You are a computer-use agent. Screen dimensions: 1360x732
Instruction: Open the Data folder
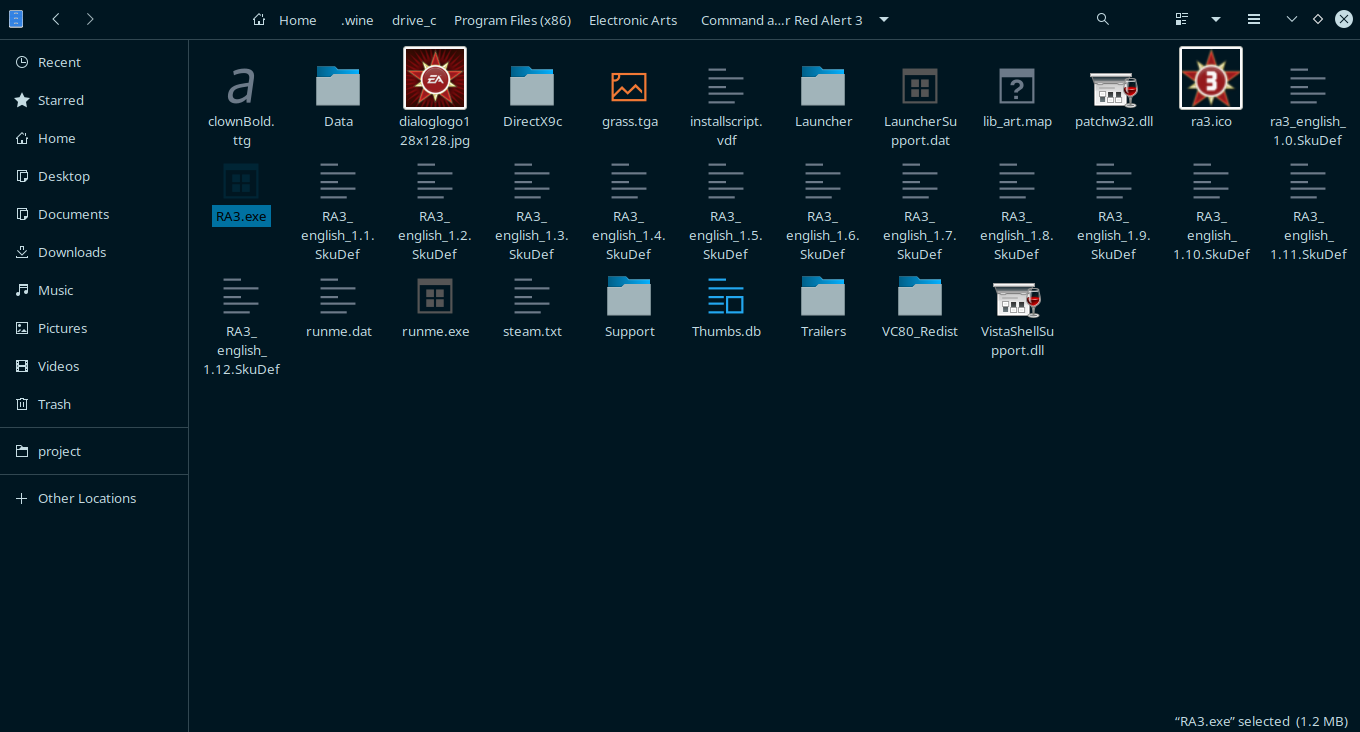click(x=338, y=86)
